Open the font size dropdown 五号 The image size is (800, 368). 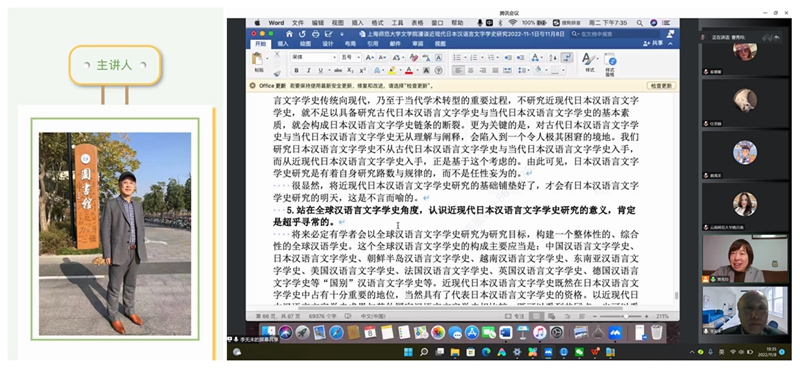pos(350,57)
